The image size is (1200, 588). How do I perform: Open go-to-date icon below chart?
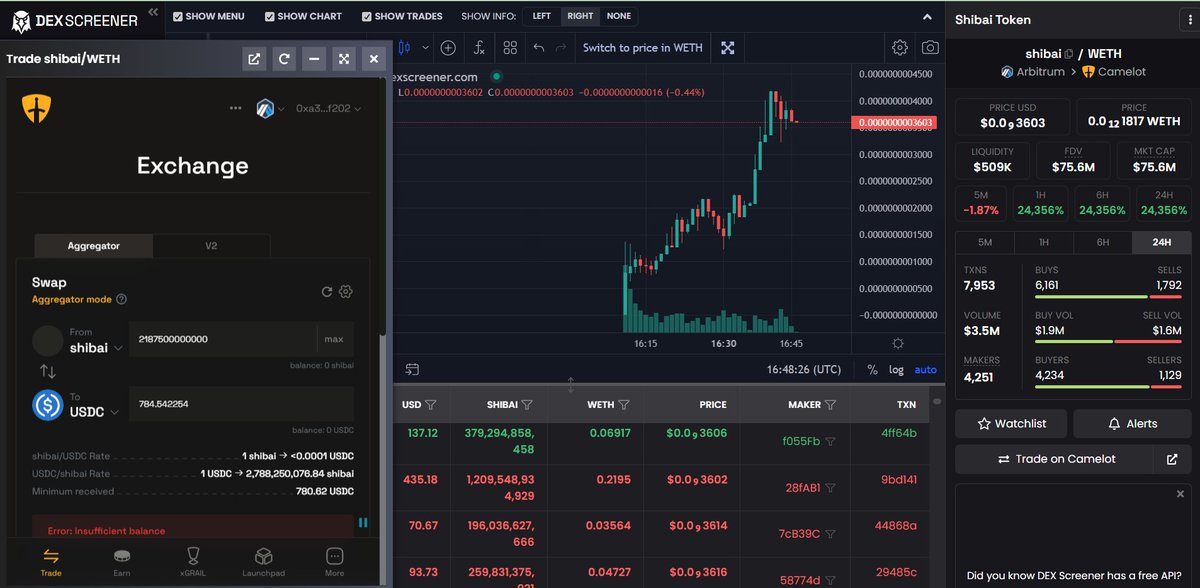(412, 369)
